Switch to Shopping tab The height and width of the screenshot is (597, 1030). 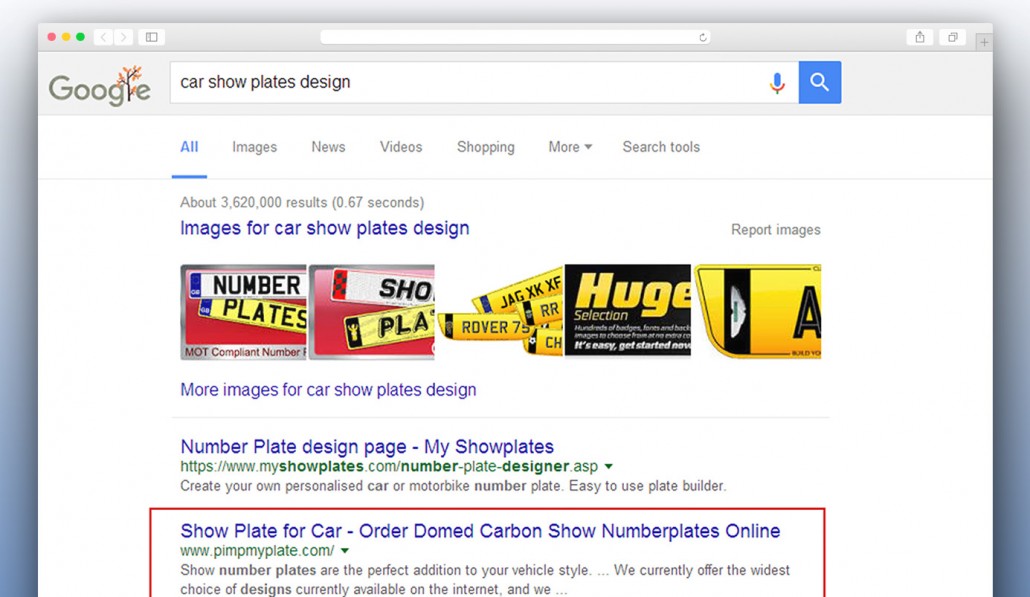click(485, 147)
